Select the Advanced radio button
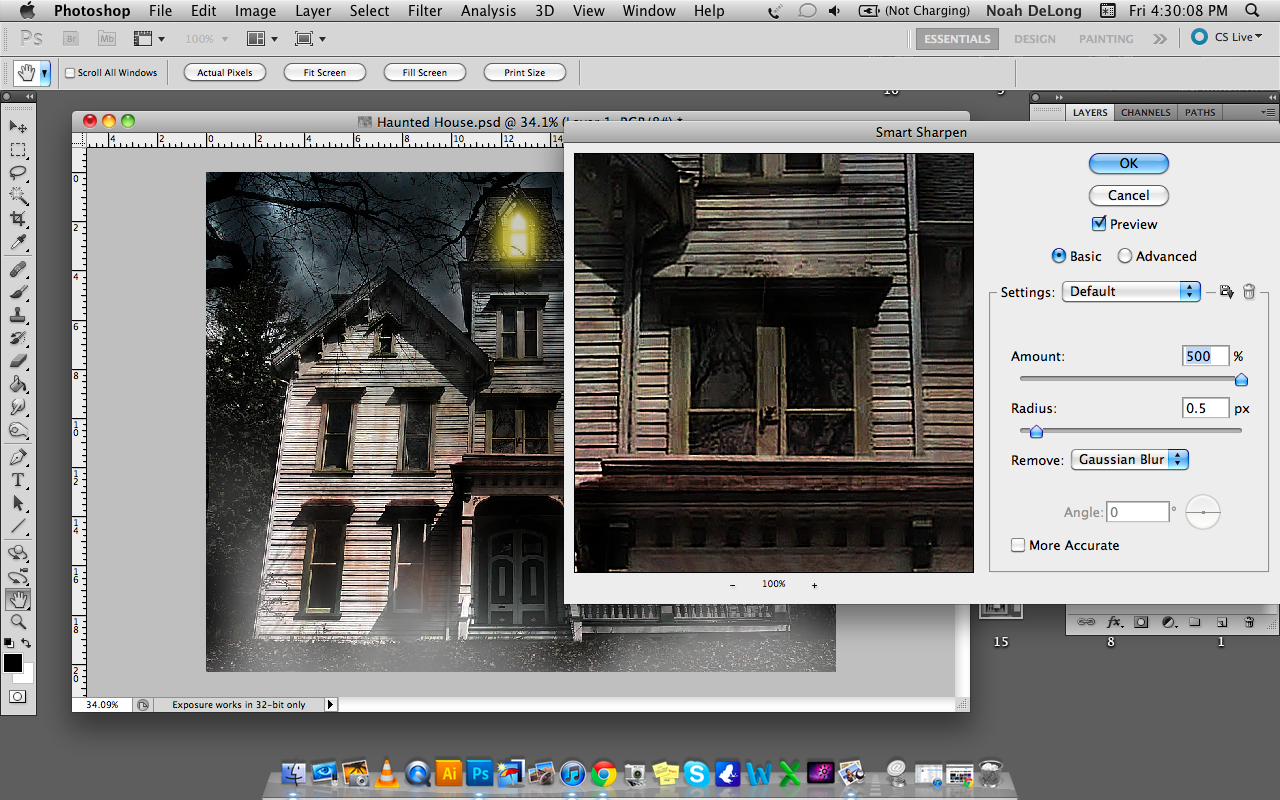The image size is (1280, 800). (1125, 256)
